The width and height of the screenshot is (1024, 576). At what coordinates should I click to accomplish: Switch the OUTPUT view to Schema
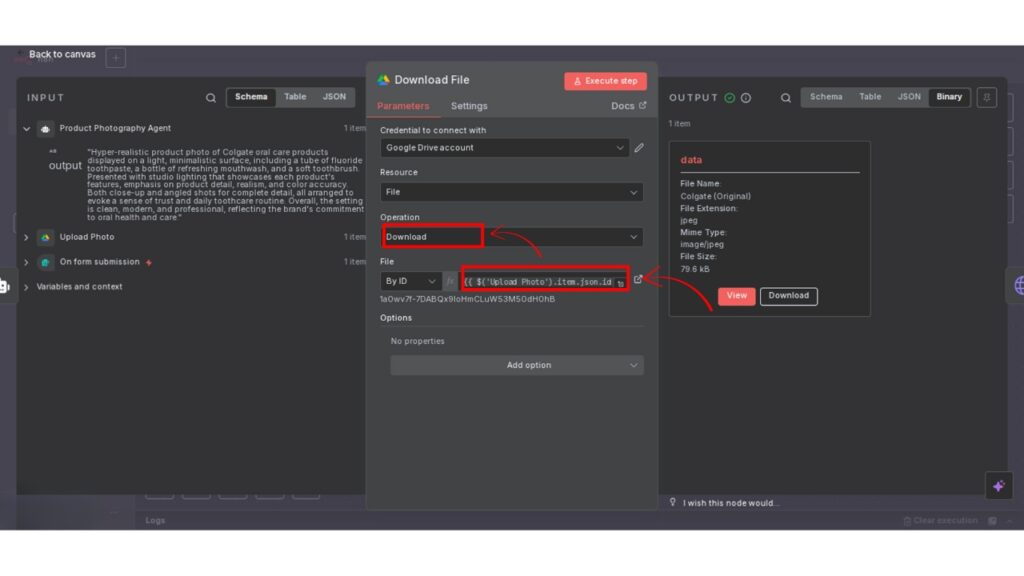pyautogui.click(x=826, y=97)
